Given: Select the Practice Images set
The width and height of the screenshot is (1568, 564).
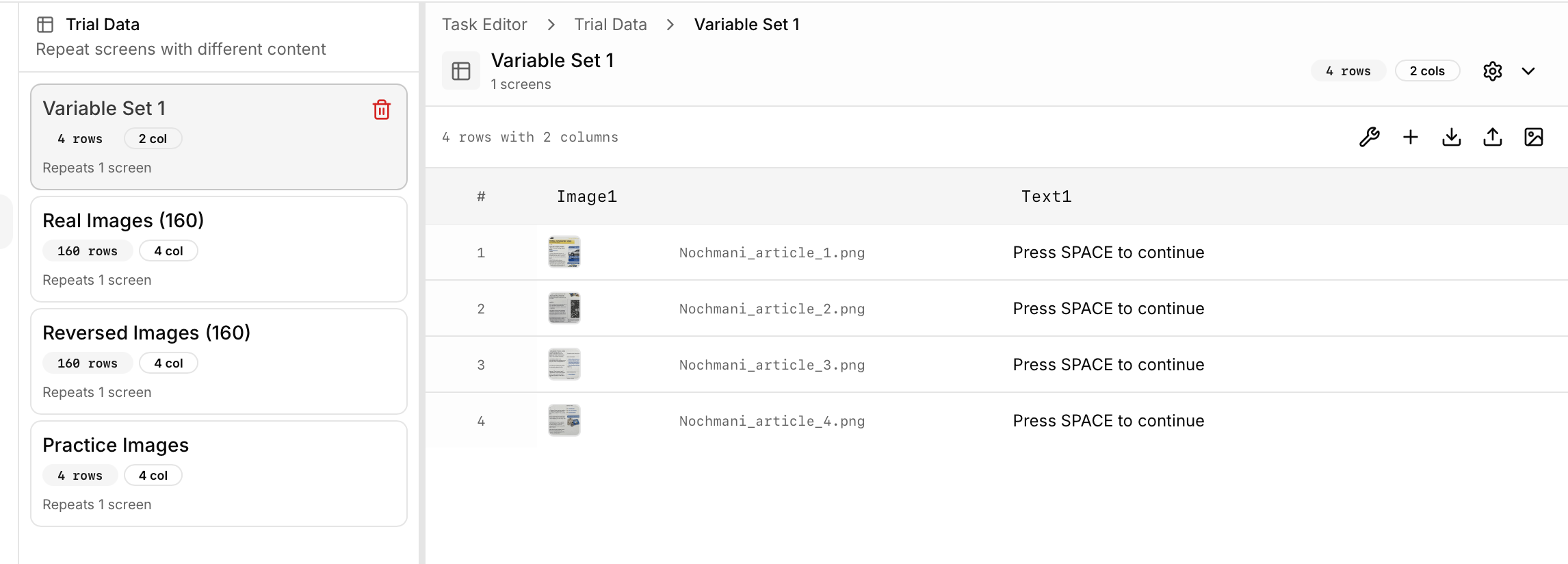Looking at the screenshot, I should (116, 445).
